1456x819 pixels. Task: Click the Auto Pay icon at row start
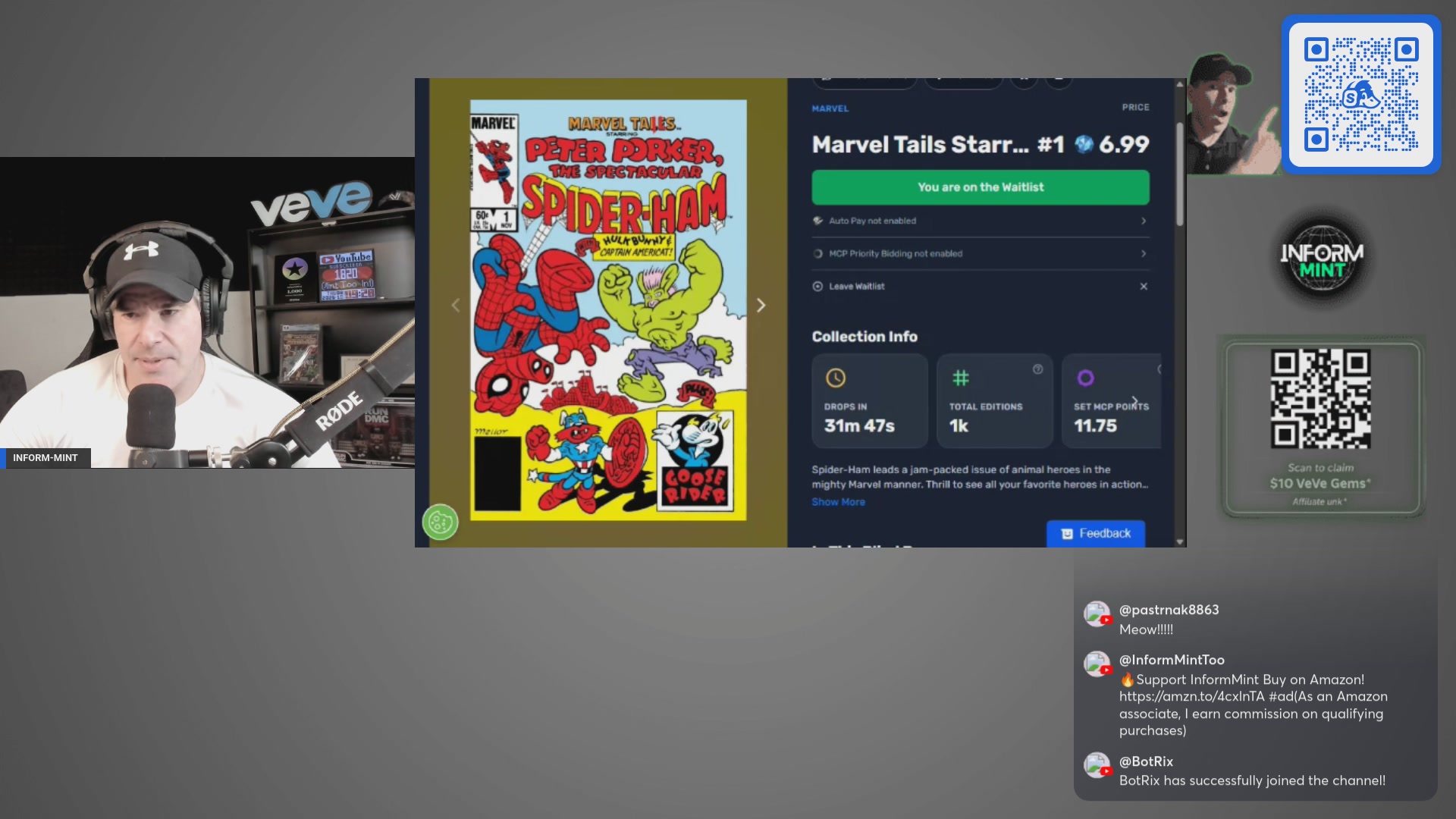pos(817,221)
